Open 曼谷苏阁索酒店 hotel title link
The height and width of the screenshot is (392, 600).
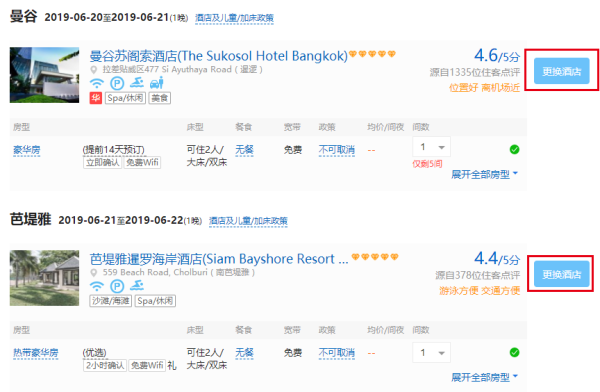[218, 56]
